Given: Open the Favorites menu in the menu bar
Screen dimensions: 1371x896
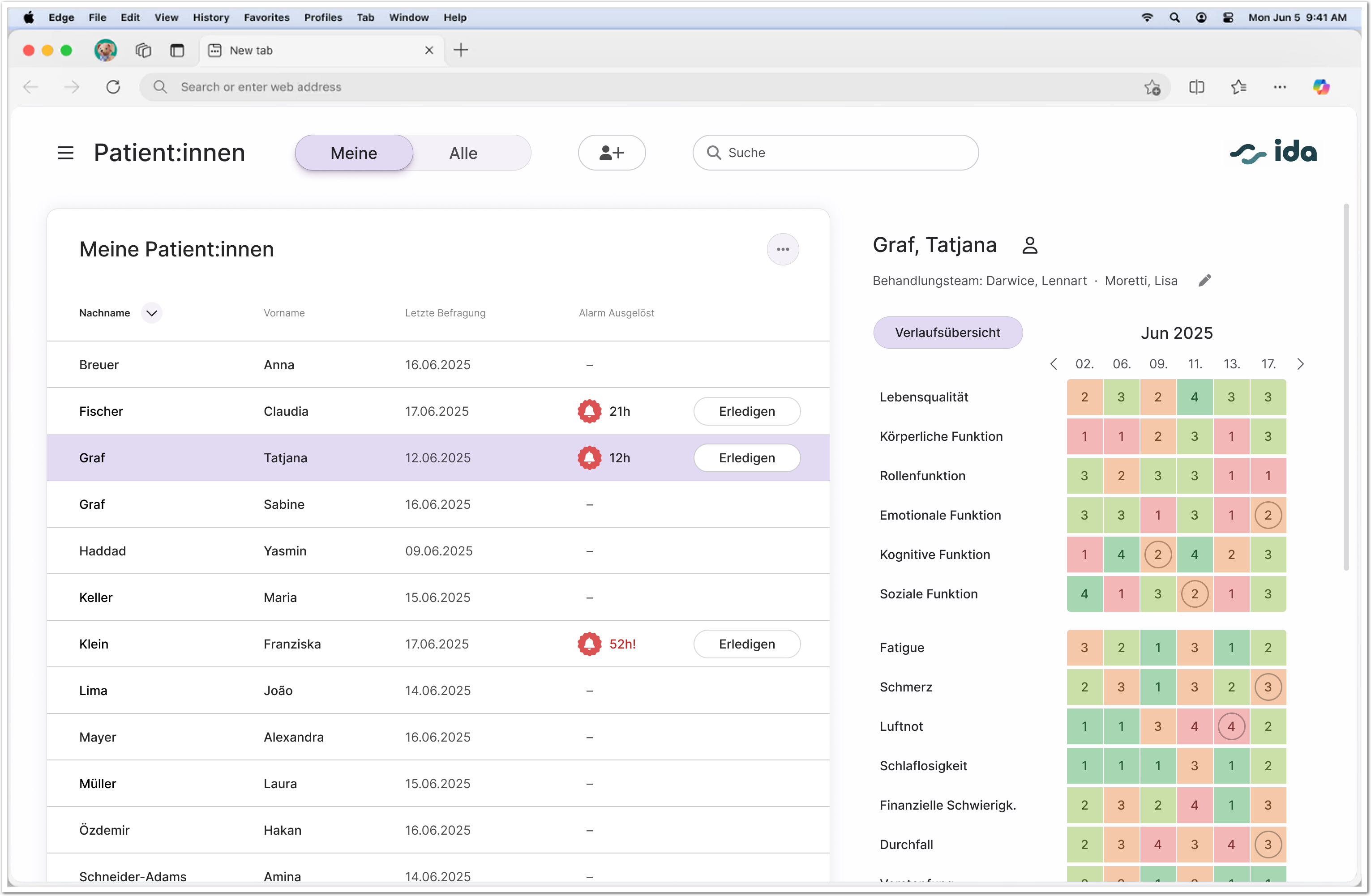Looking at the screenshot, I should [266, 17].
